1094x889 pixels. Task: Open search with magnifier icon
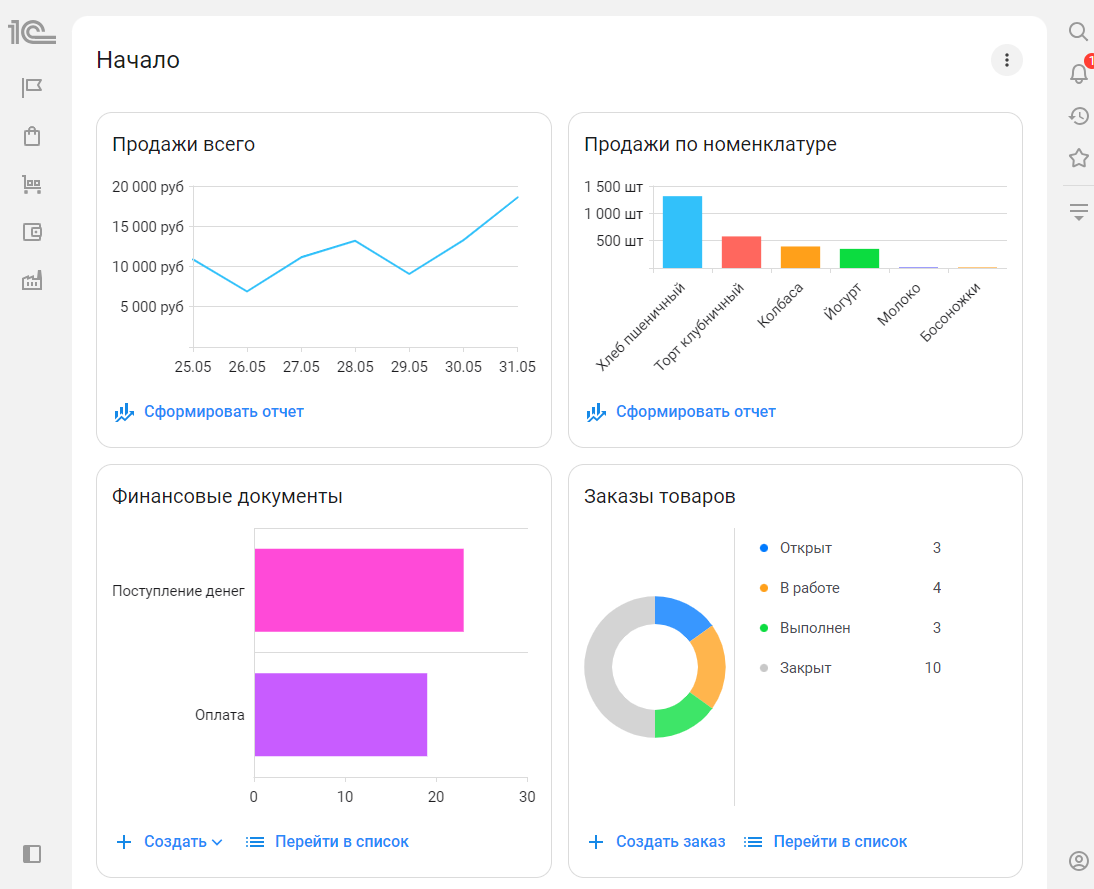(x=1078, y=31)
